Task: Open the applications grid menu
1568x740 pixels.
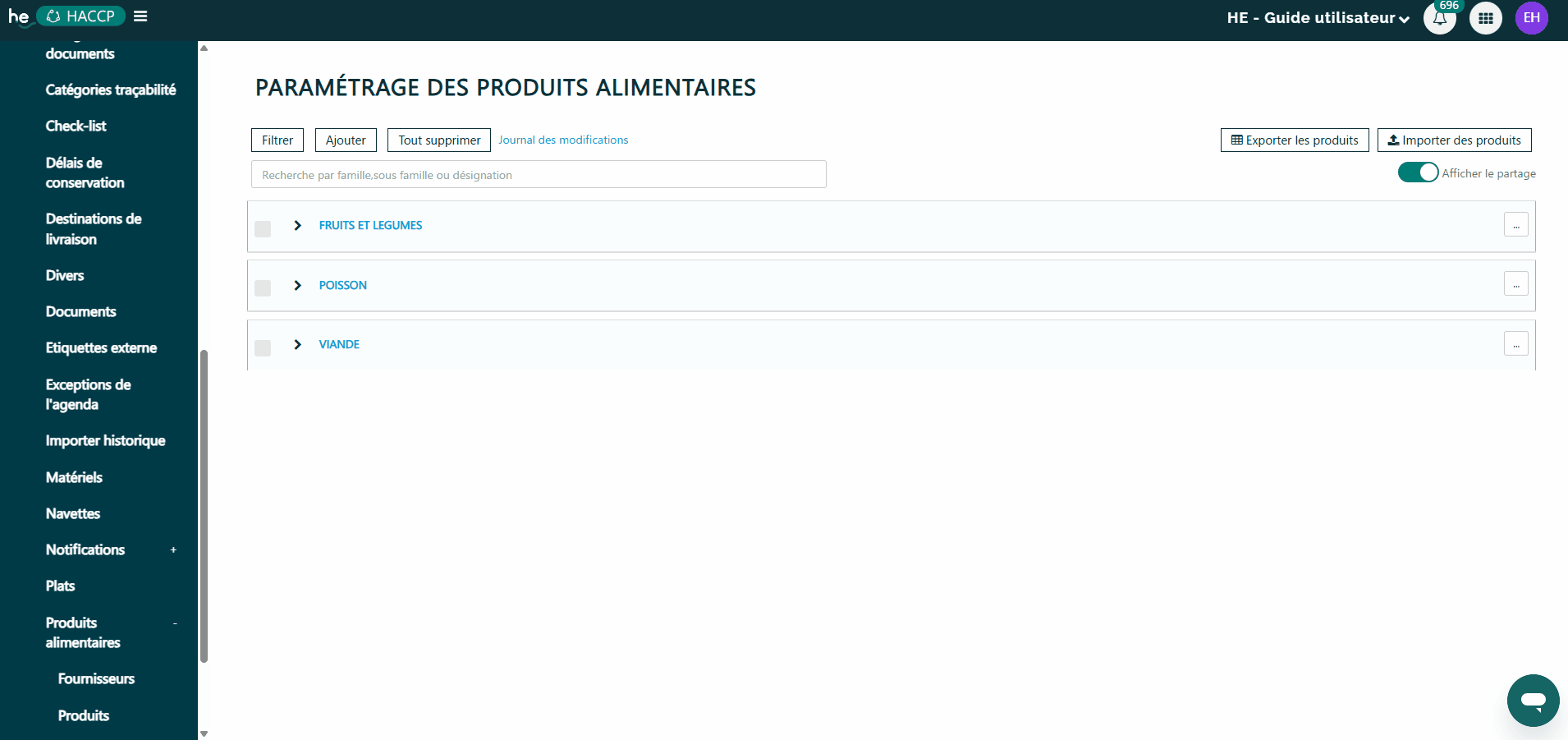Action: [x=1485, y=18]
